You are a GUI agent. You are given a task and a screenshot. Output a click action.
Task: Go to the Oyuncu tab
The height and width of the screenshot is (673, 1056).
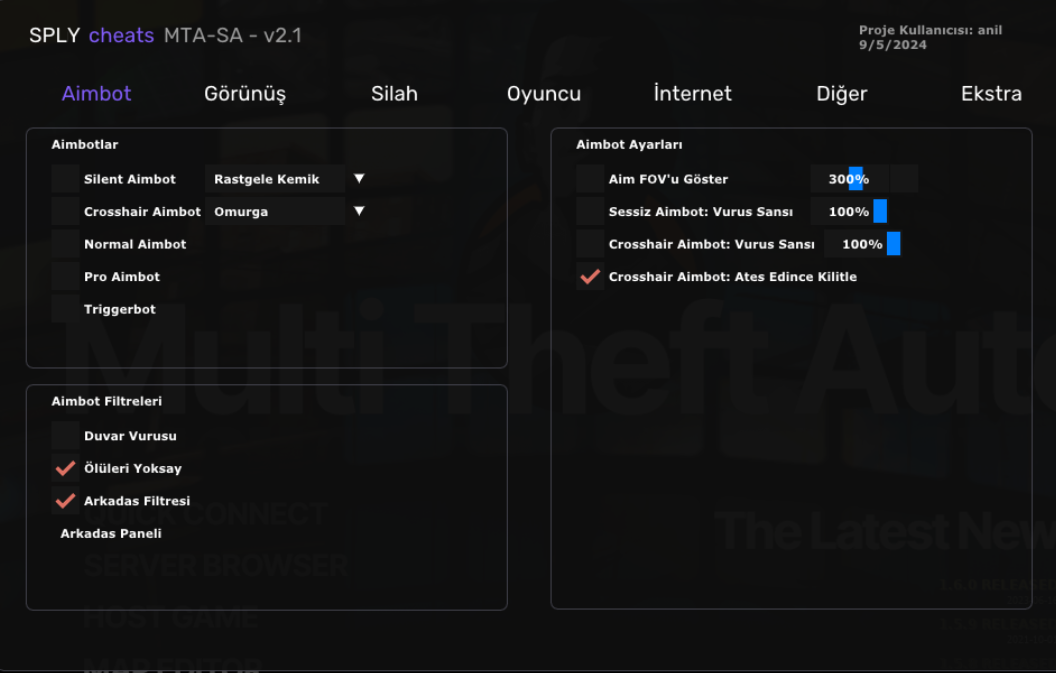(543, 94)
